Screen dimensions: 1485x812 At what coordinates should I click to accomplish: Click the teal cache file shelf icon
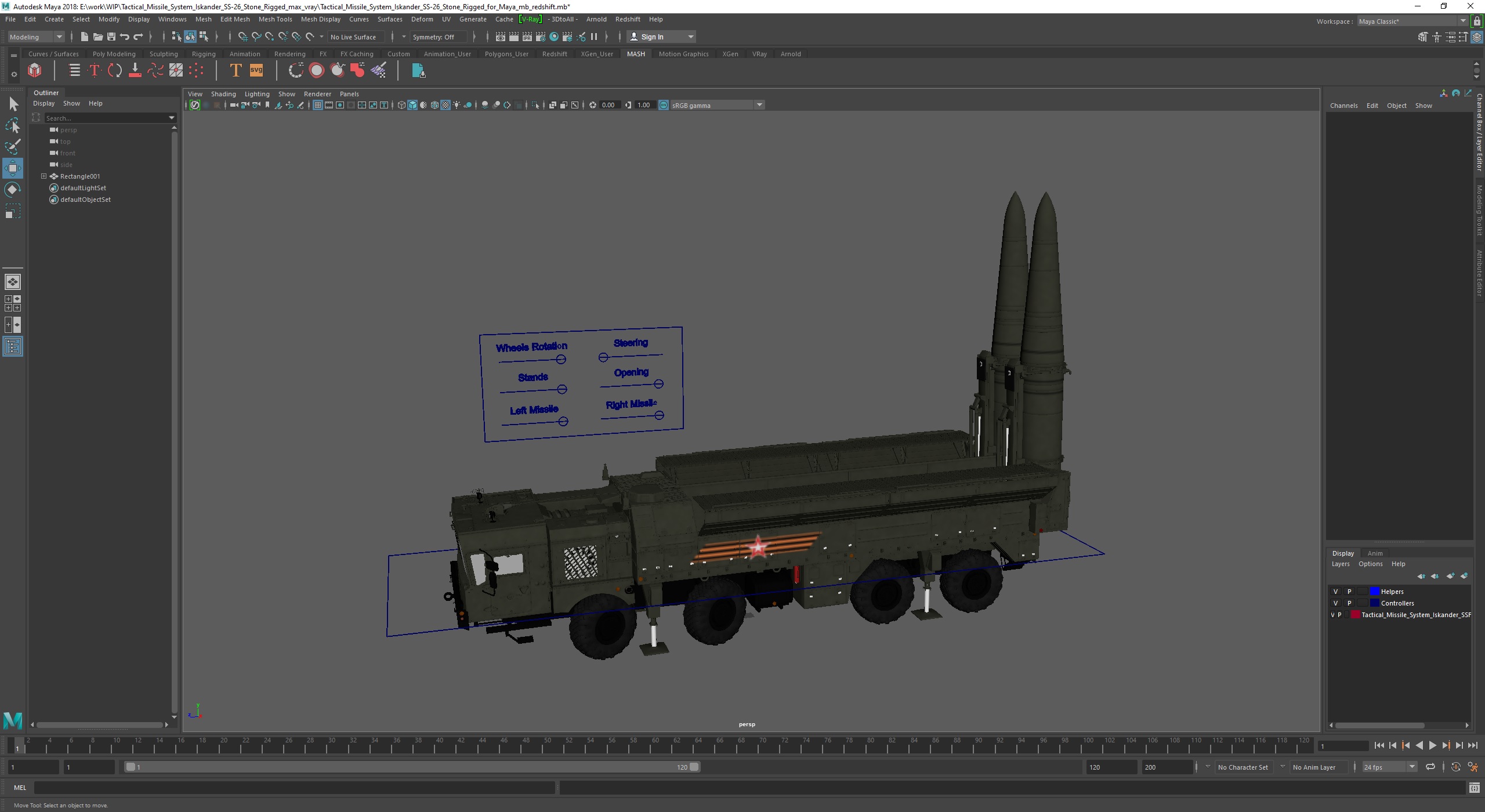coord(418,71)
